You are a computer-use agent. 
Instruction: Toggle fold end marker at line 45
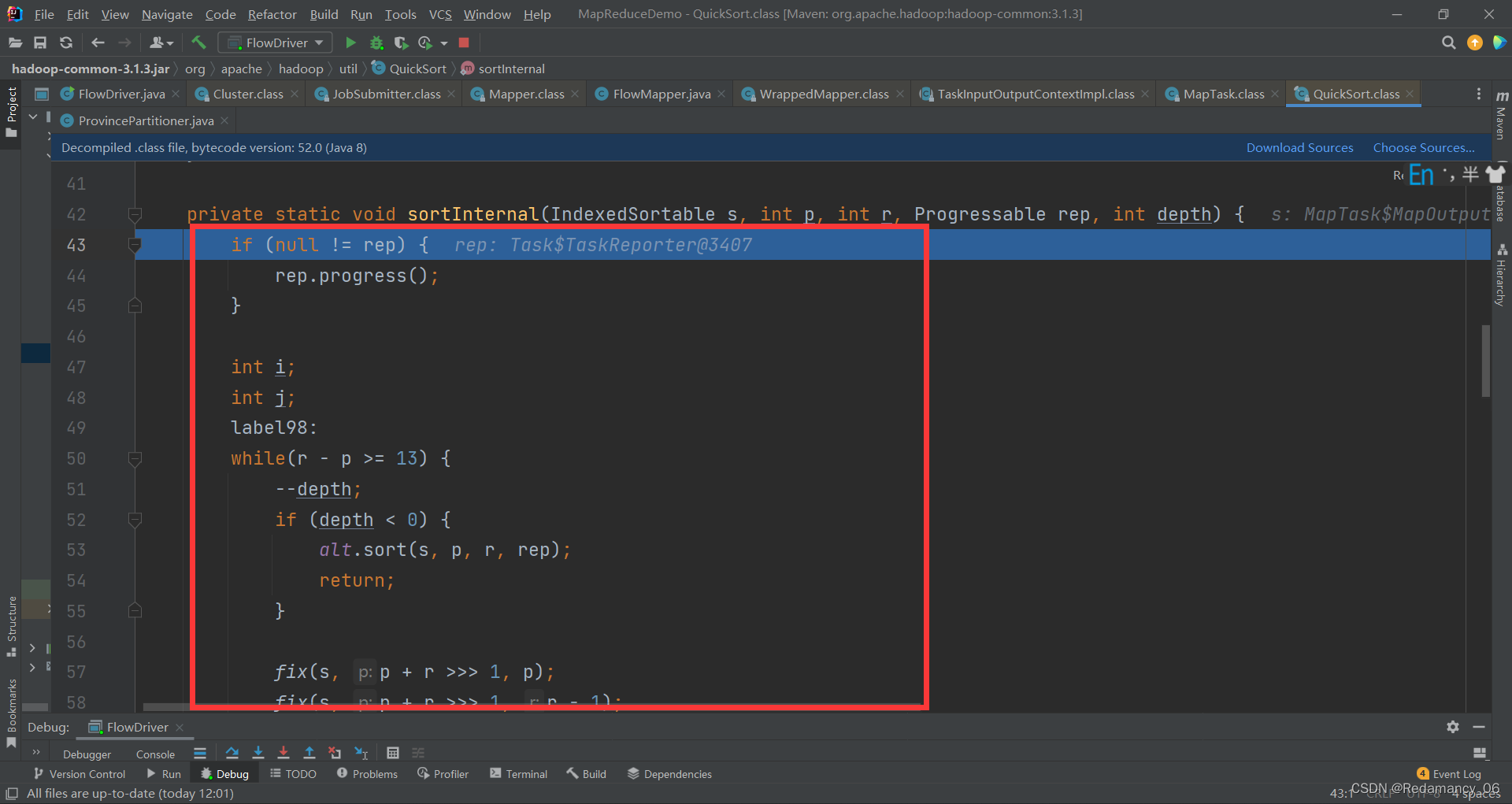coord(135,306)
